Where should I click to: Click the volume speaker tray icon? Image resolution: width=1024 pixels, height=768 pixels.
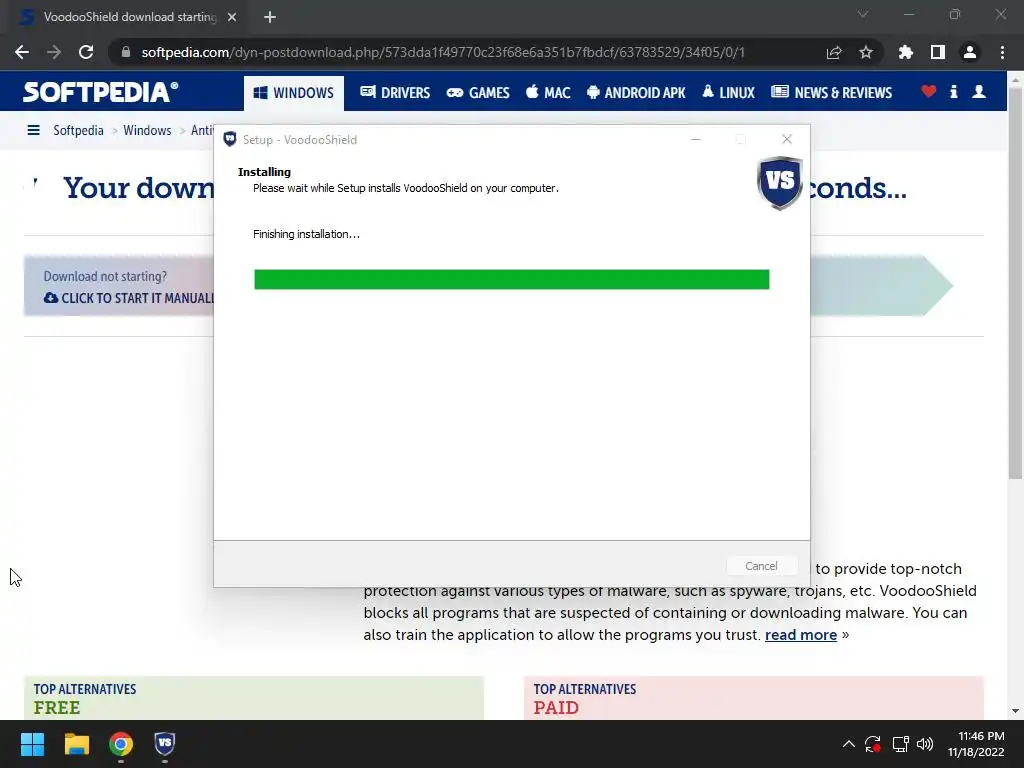point(925,744)
